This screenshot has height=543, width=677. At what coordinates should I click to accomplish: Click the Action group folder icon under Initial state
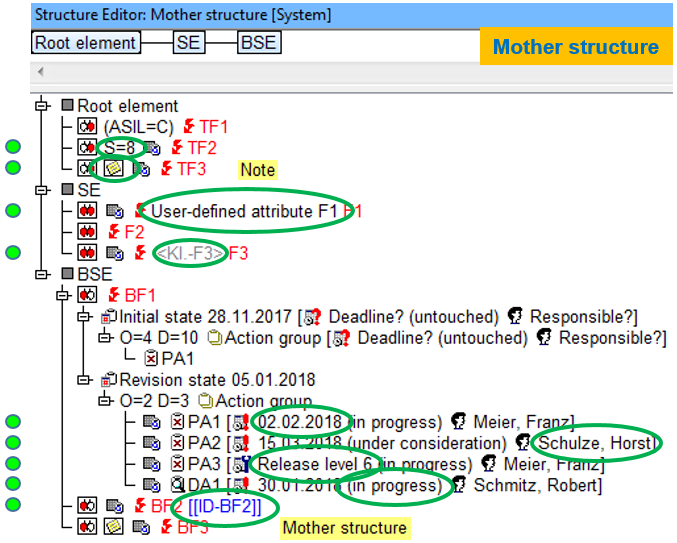[213, 338]
